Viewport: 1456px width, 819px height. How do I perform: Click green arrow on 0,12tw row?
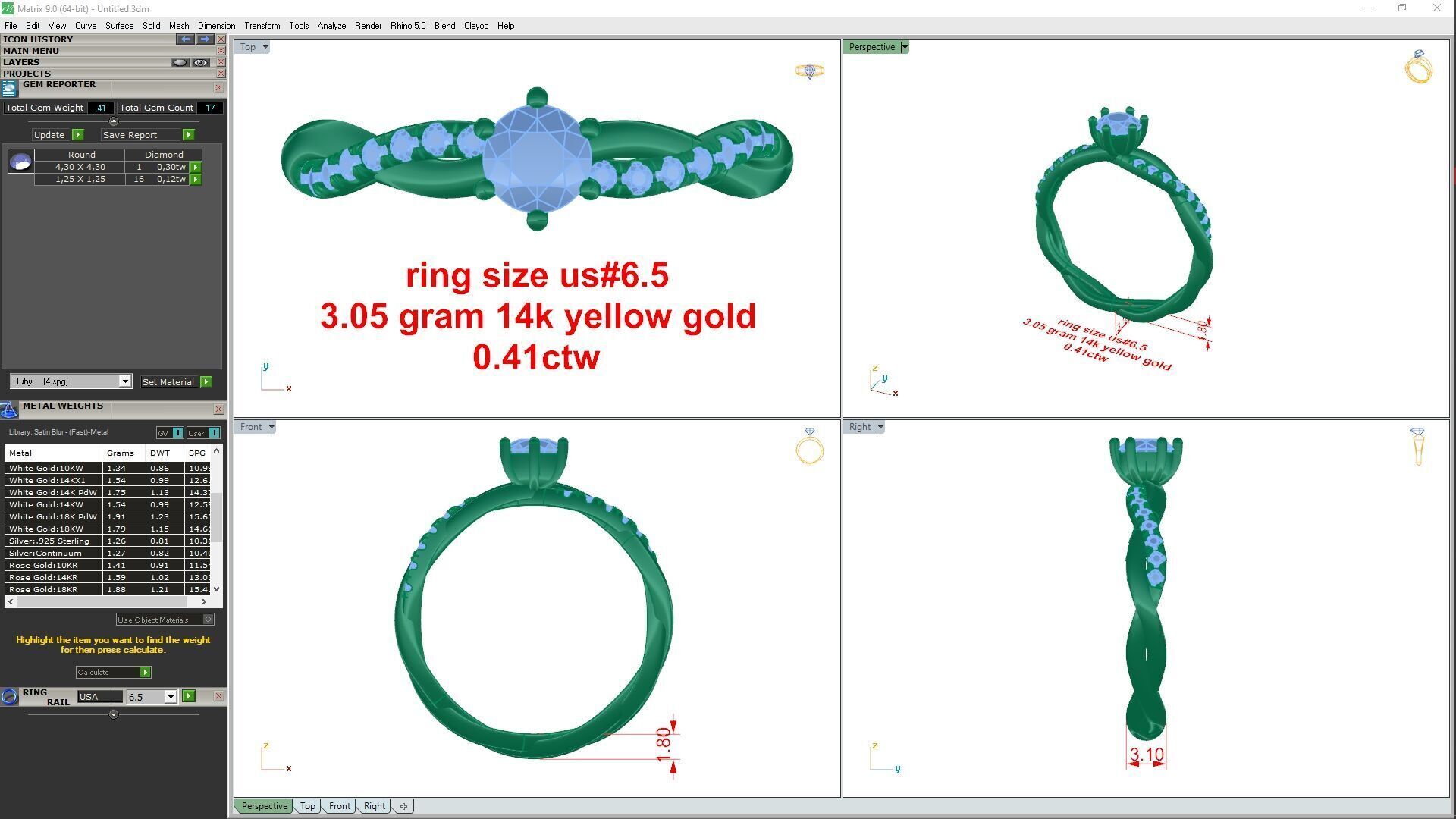(x=196, y=180)
